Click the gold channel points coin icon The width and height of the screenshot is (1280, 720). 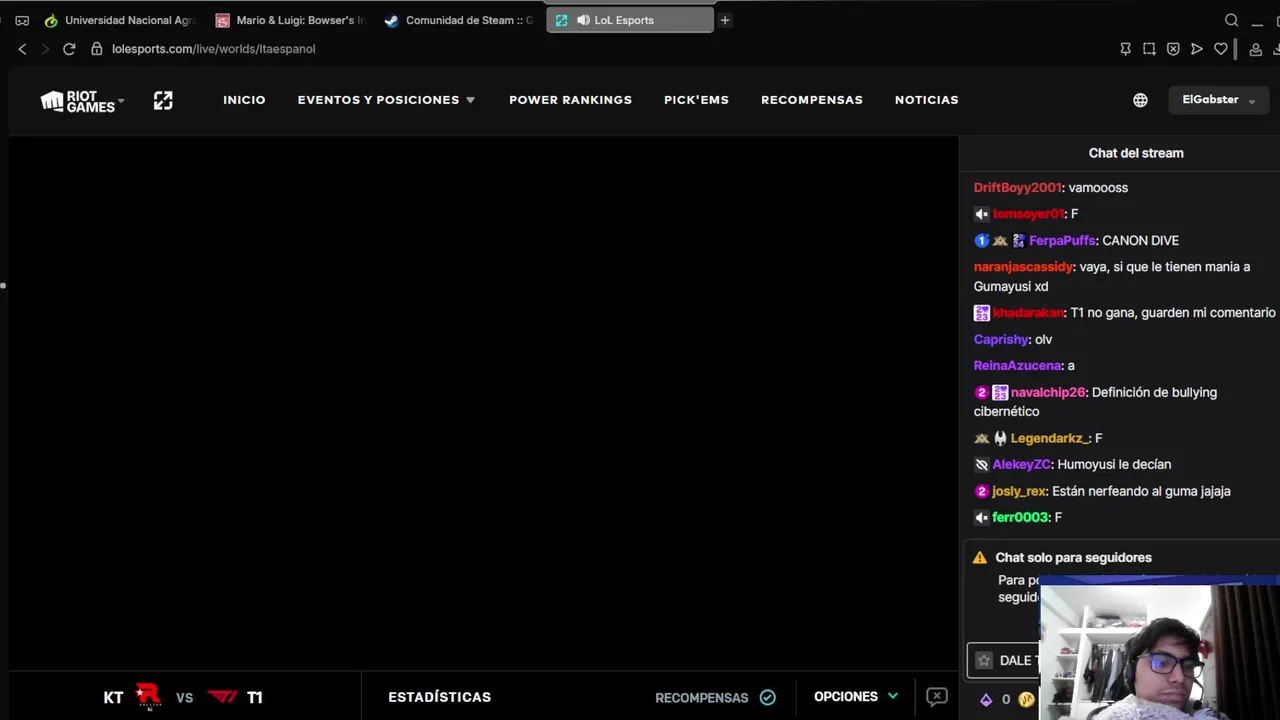pos(1026,700)
